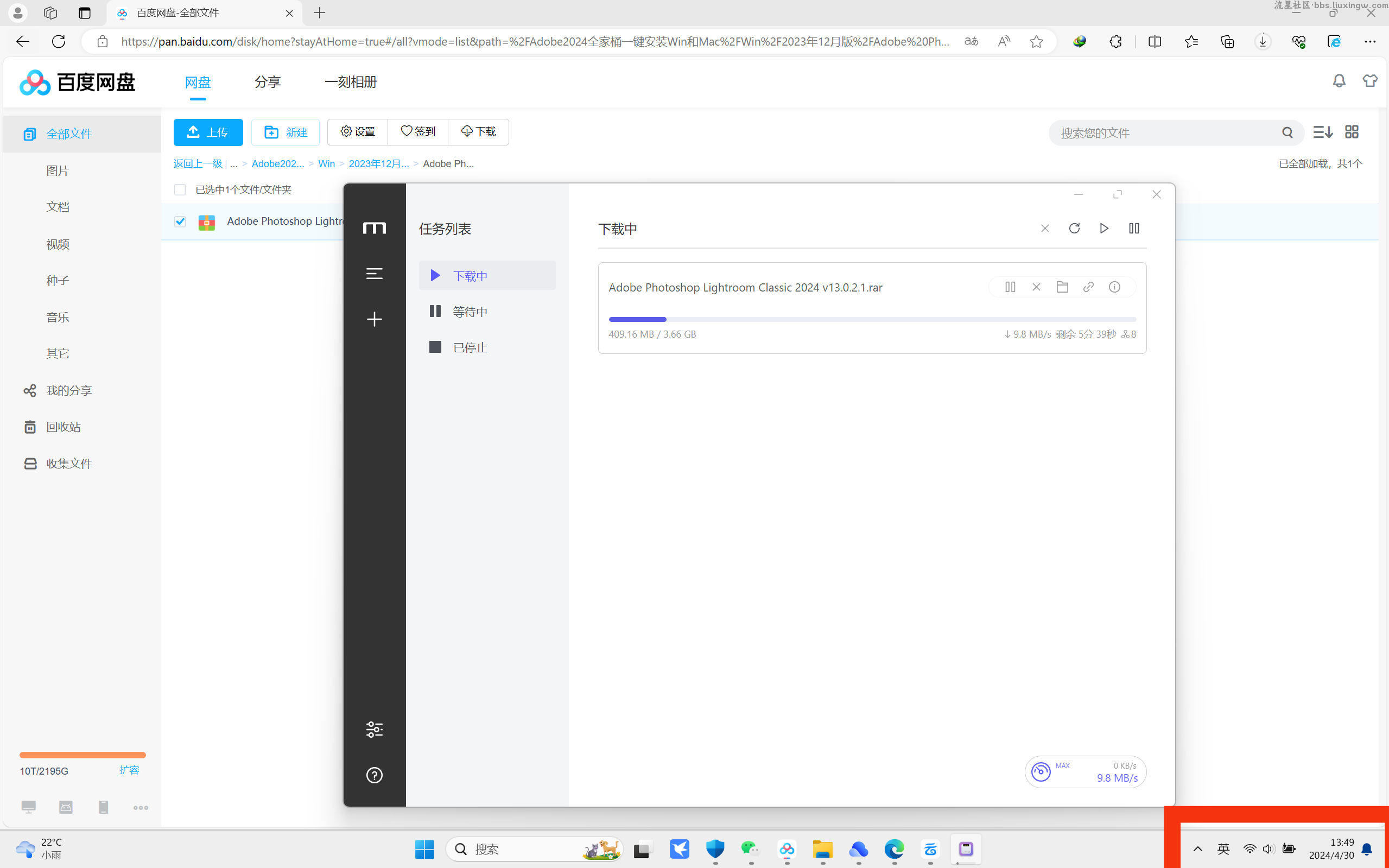Click the browser refresh icon
Viewport: 1389px width, 868px height.
[59, 41]
